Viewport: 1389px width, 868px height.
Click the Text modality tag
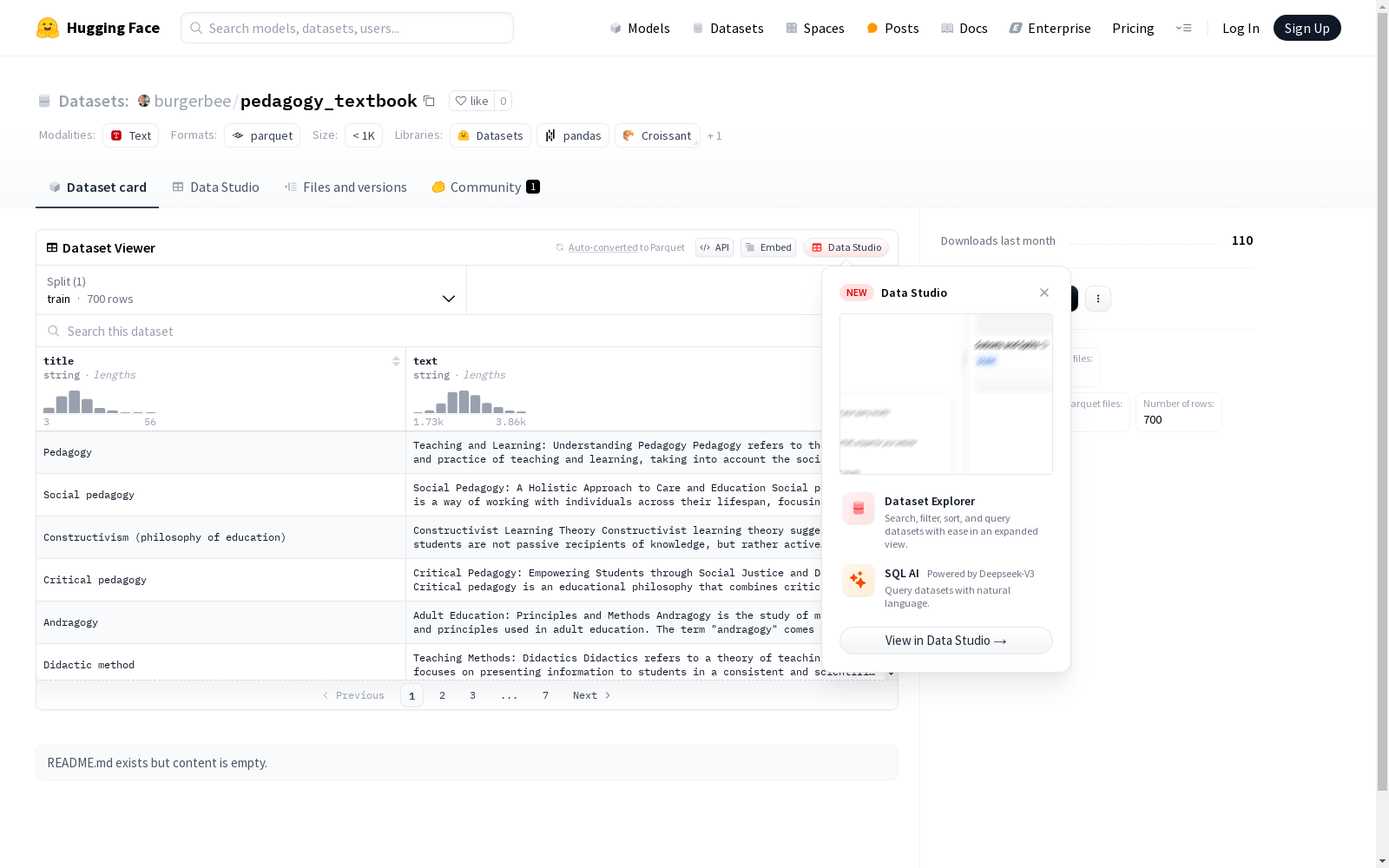pos(131,135)
